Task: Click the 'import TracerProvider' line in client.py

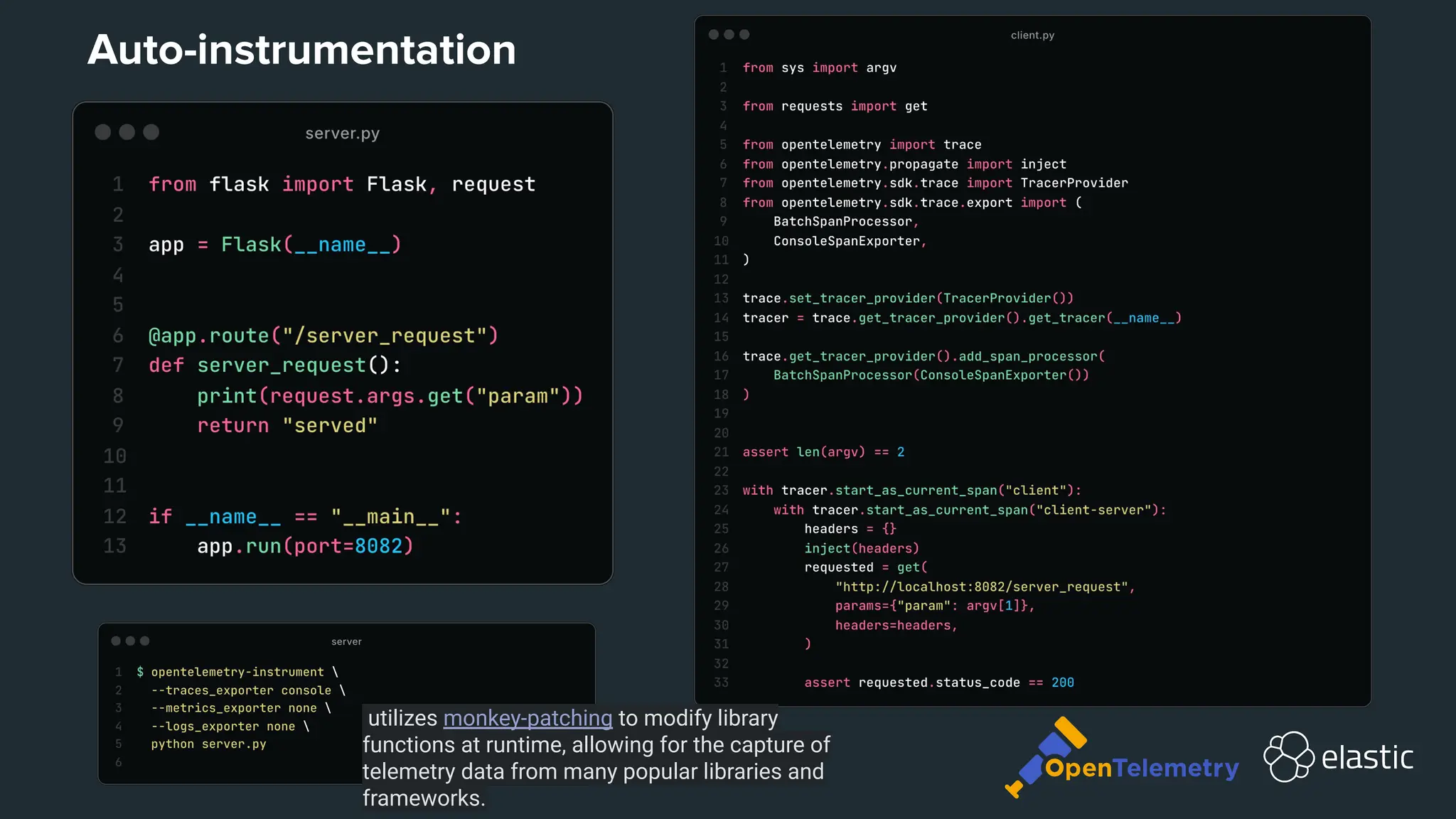Action: click(936, 183)
